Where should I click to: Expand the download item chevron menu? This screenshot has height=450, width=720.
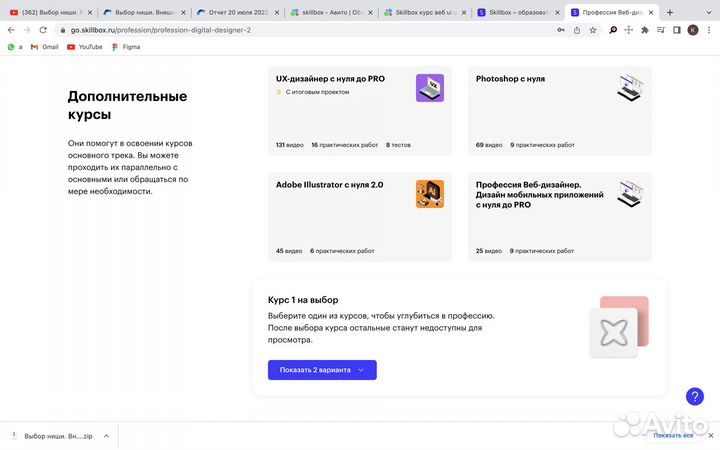(x=107, y=436)
